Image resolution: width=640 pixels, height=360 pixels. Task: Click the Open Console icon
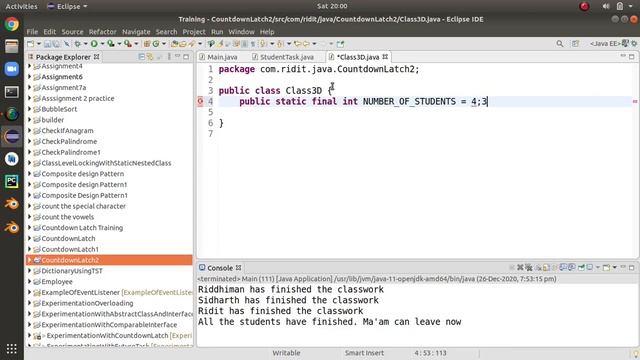pyautogui.click(x=607, y=268)
